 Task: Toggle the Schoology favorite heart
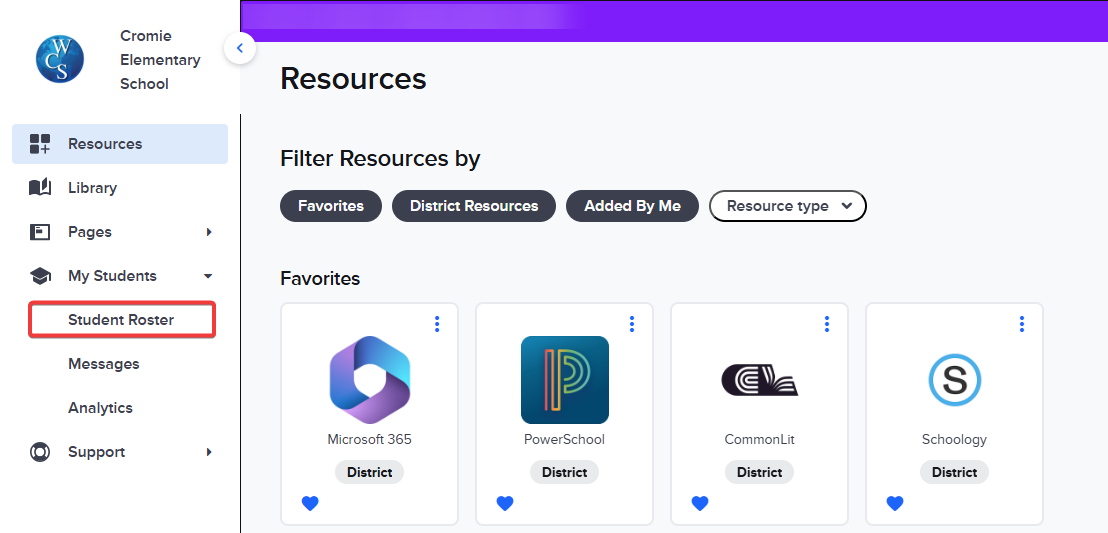[895, 503]
